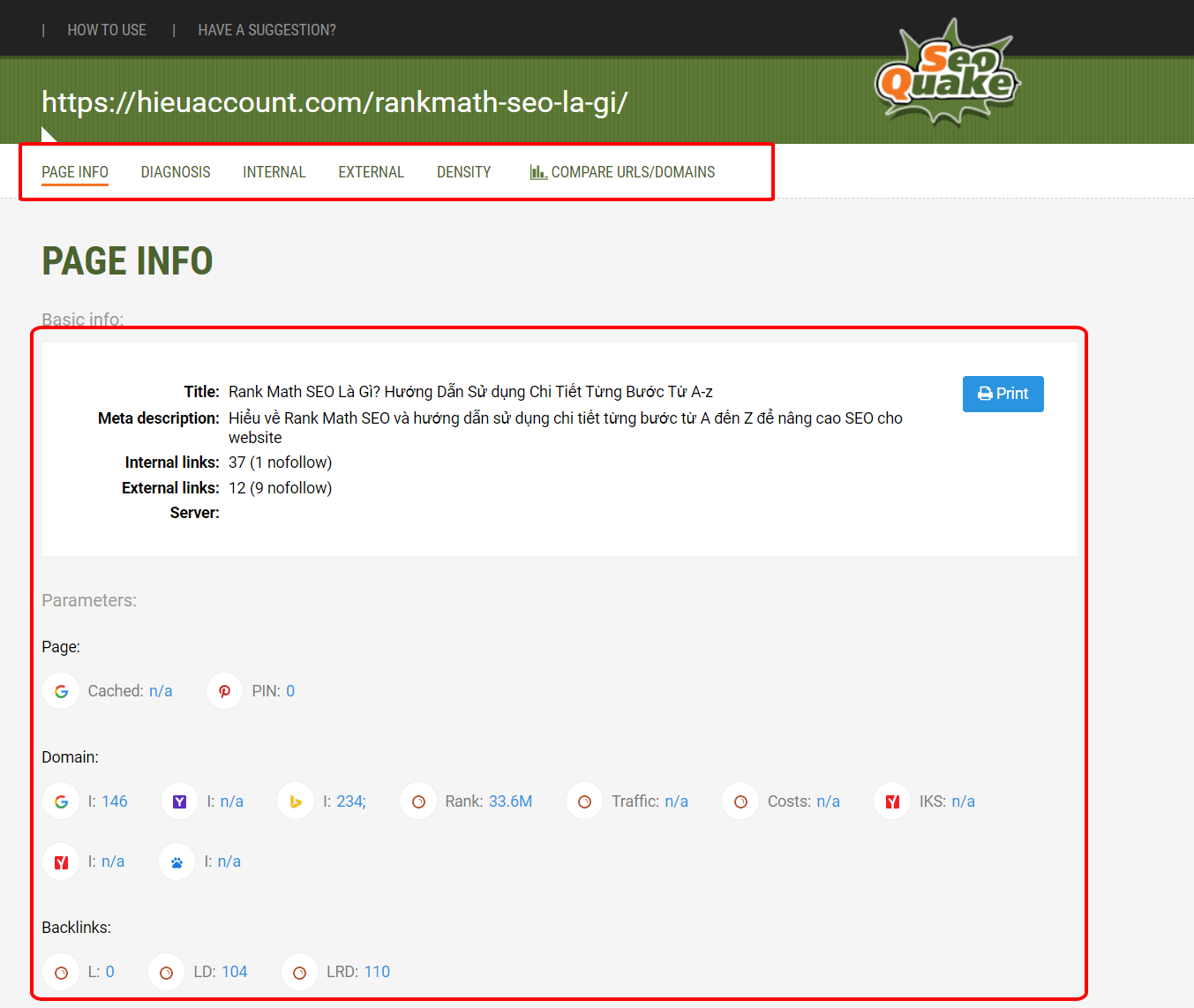Click the Bing index icon
The height and width of the screenshot is (1008, 1194).
296,801
